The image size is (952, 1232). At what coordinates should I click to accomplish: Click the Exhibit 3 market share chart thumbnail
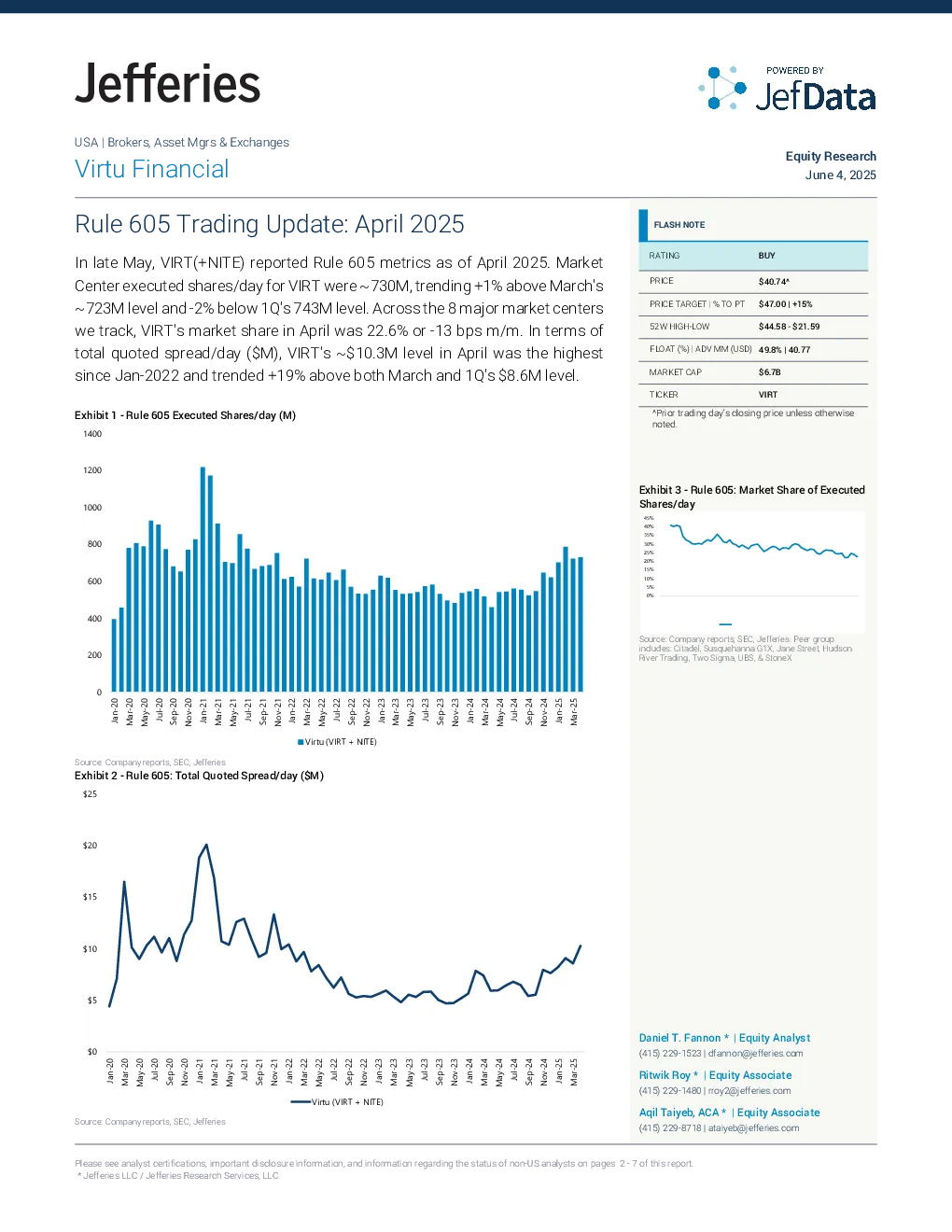(x=752, y=571)
